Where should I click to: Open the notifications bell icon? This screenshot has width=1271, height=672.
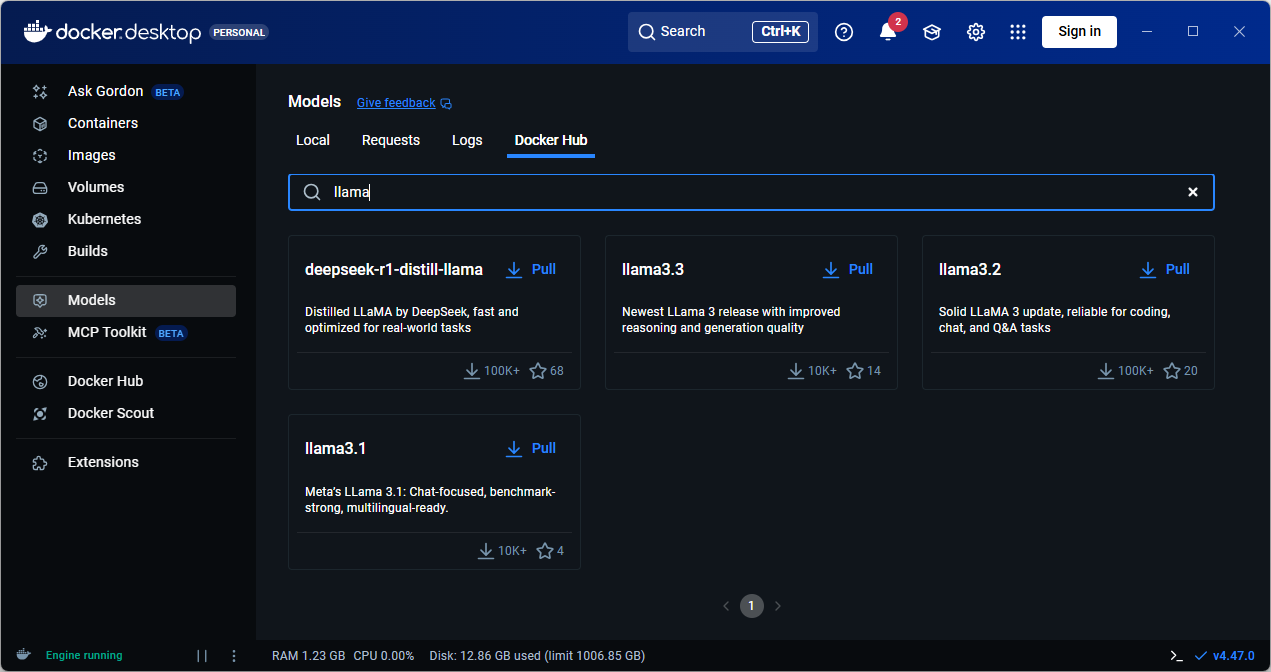(x=887, y=32)
